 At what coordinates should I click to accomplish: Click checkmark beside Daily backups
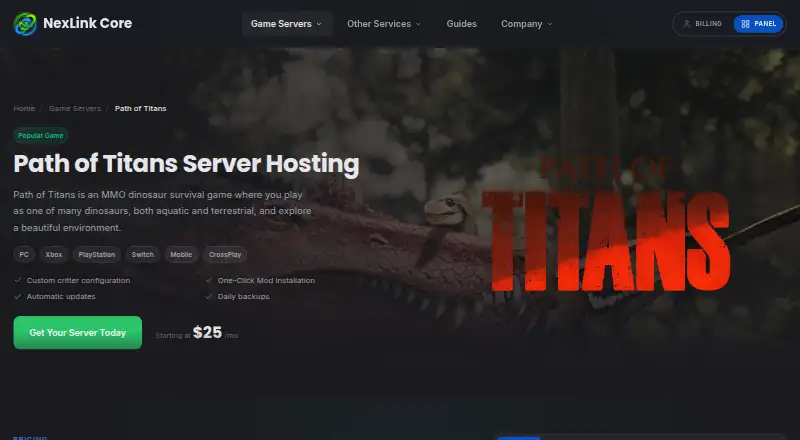coord(209,297)
